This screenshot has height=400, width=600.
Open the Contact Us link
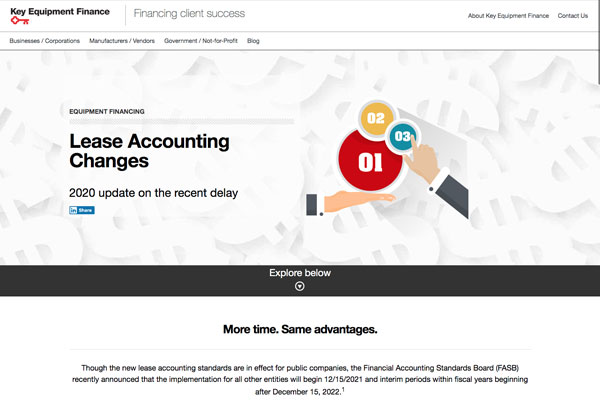point(573,16)
